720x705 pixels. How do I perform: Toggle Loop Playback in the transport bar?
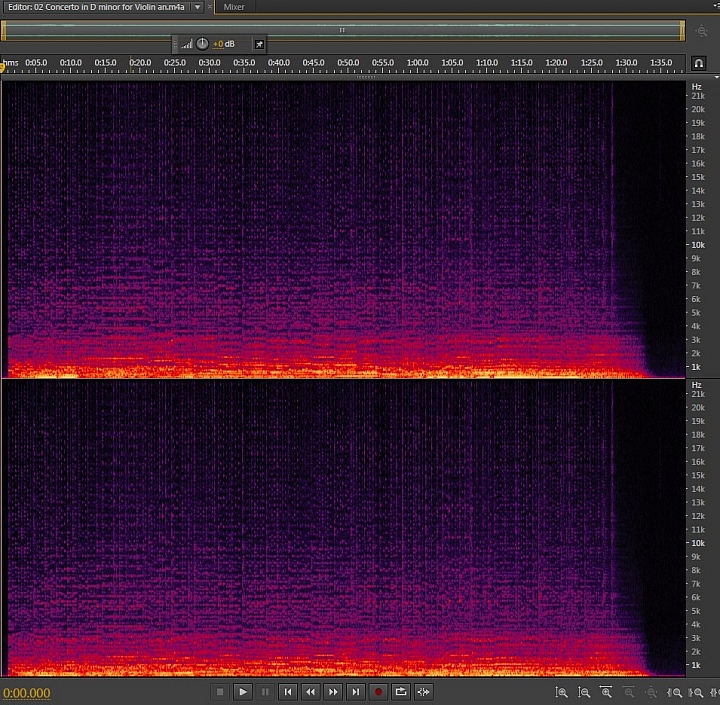point(401,692)
